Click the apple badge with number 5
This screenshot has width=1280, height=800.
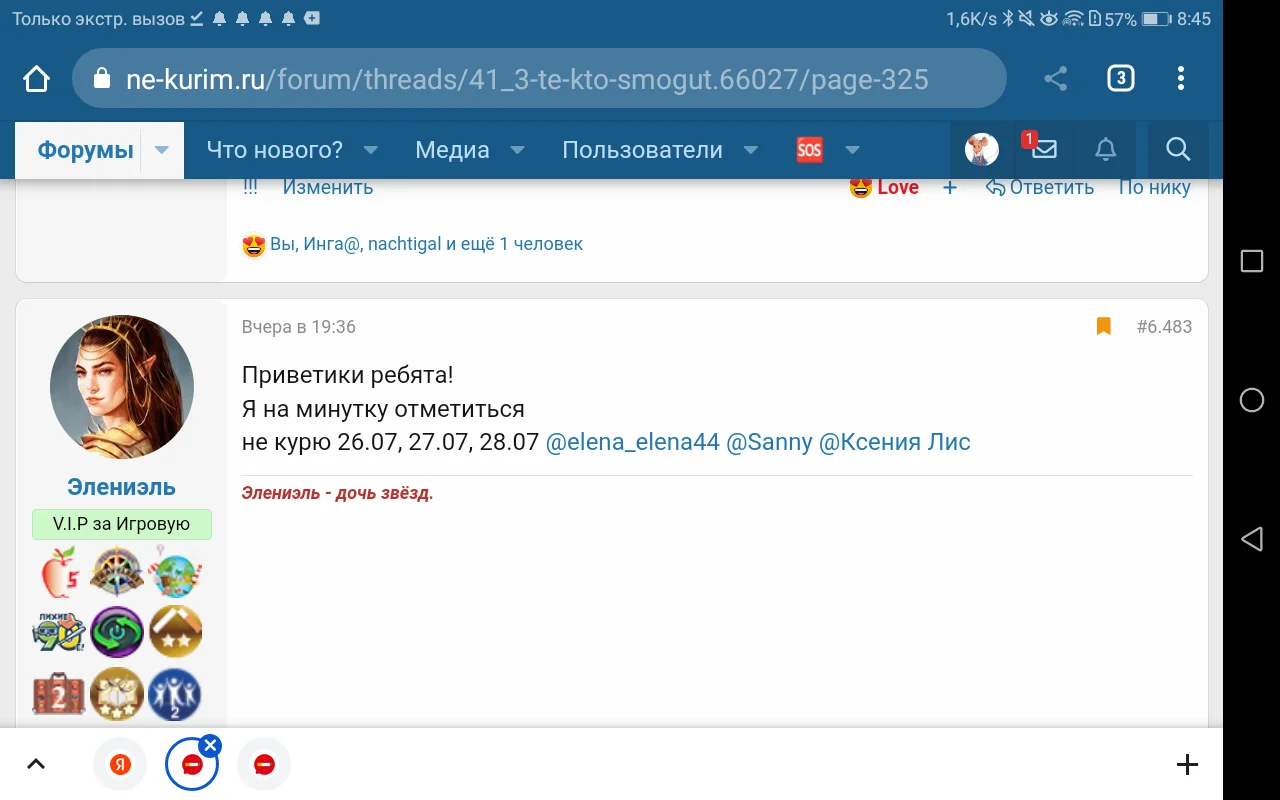[57, 572]
